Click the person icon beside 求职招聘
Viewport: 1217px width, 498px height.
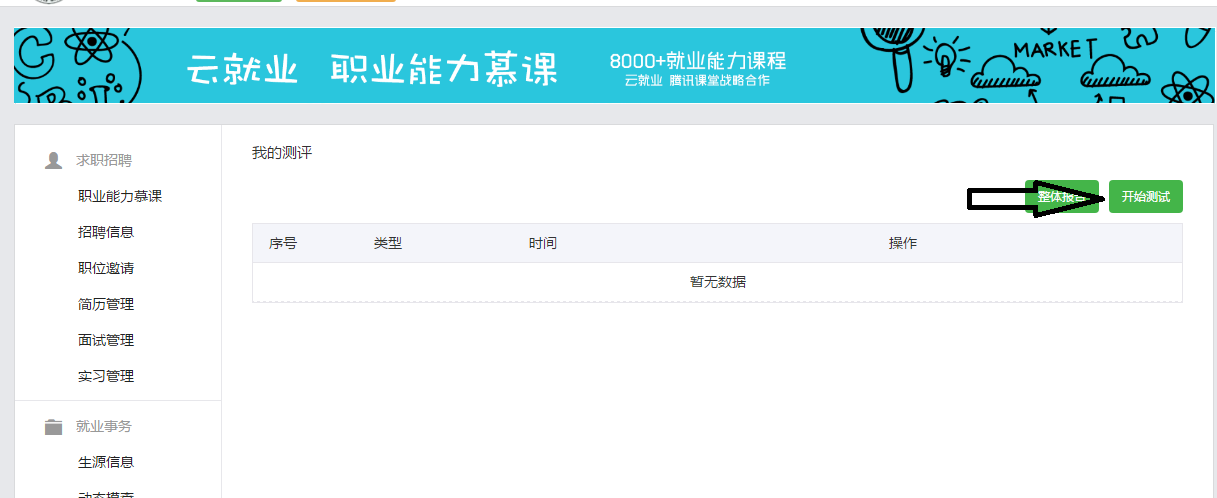coord(54,160)
